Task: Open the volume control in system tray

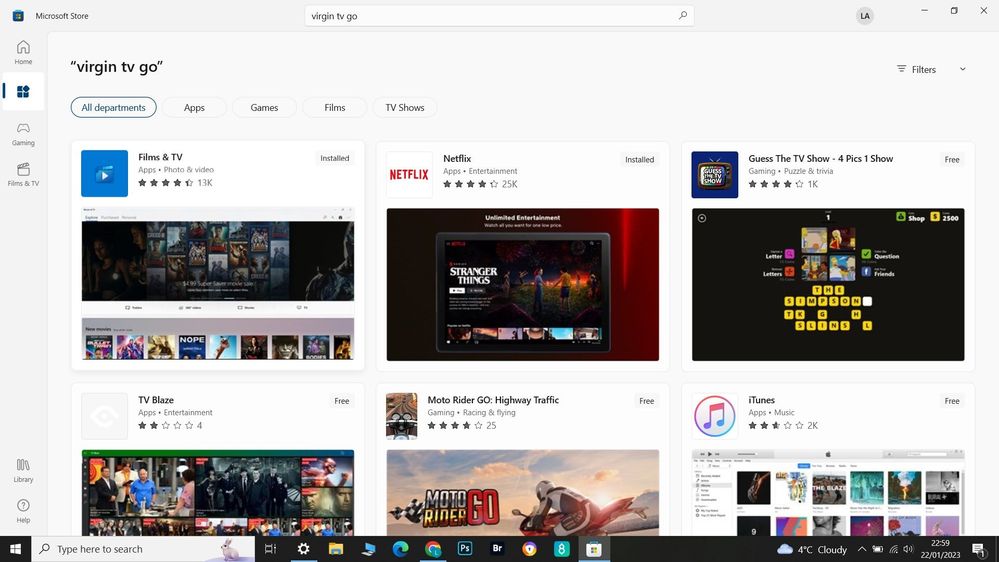Action: [908, 549]
